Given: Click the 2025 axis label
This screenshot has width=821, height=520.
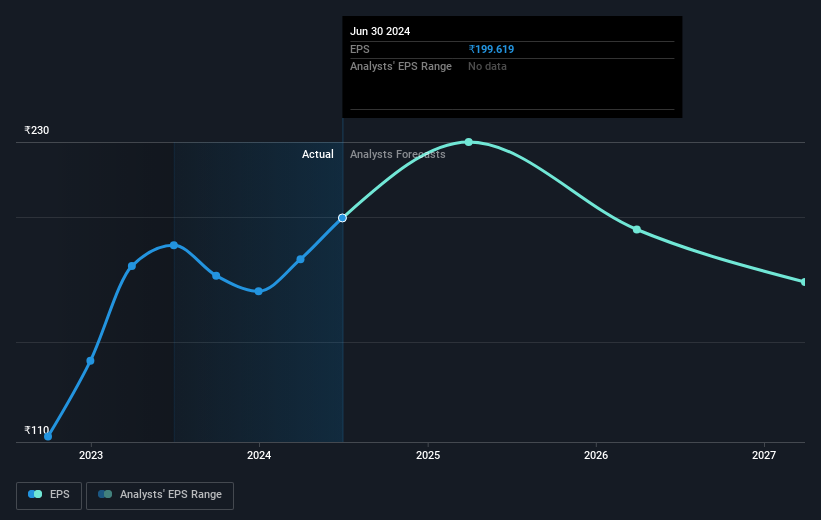Looking at the screenshot, I should pyautogui.click(x=428, y=456).
